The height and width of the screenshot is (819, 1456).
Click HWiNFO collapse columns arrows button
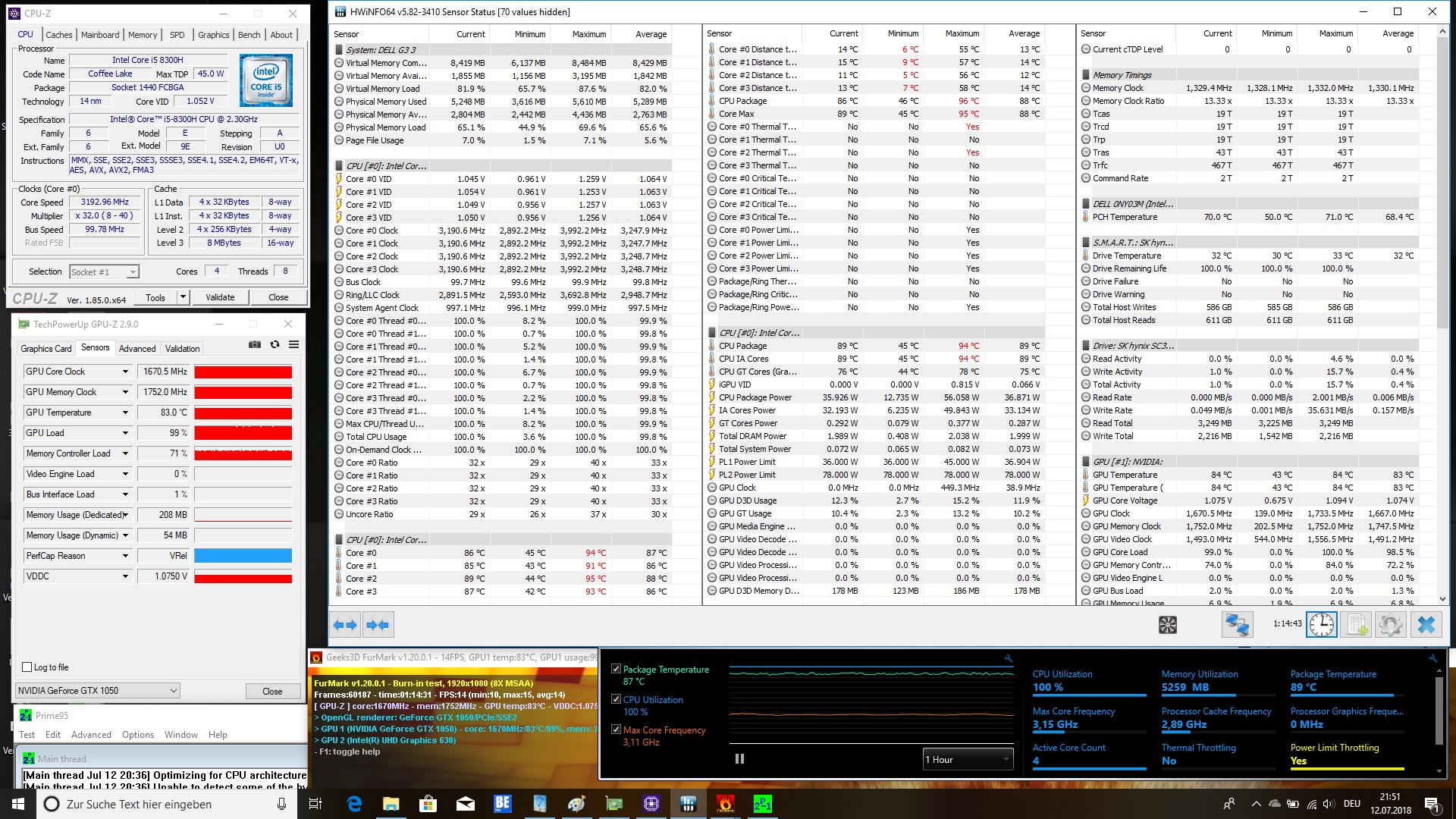pos(378,625)
